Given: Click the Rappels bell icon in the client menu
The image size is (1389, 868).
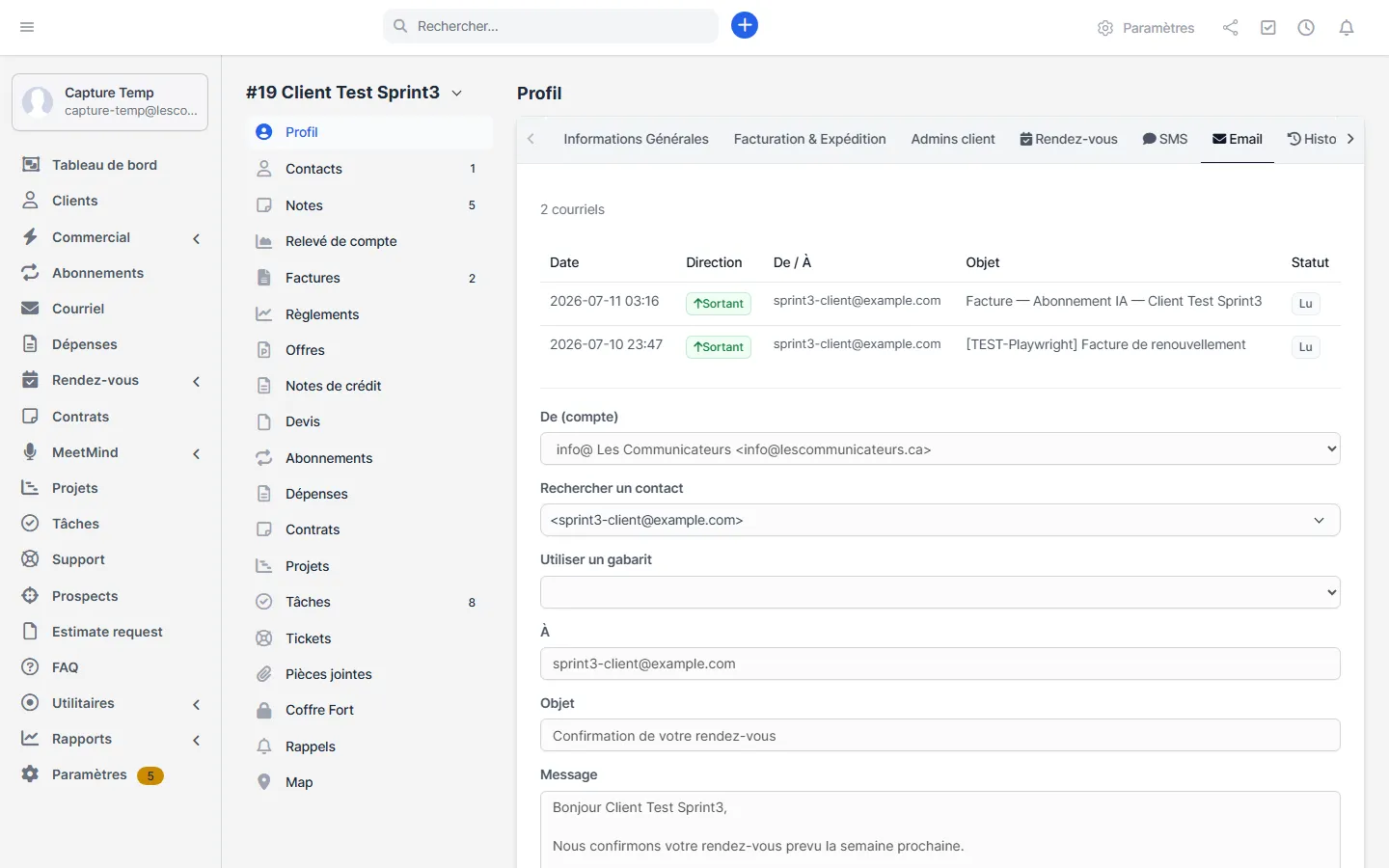Looking at the screenshot, I should pos(264,746).
